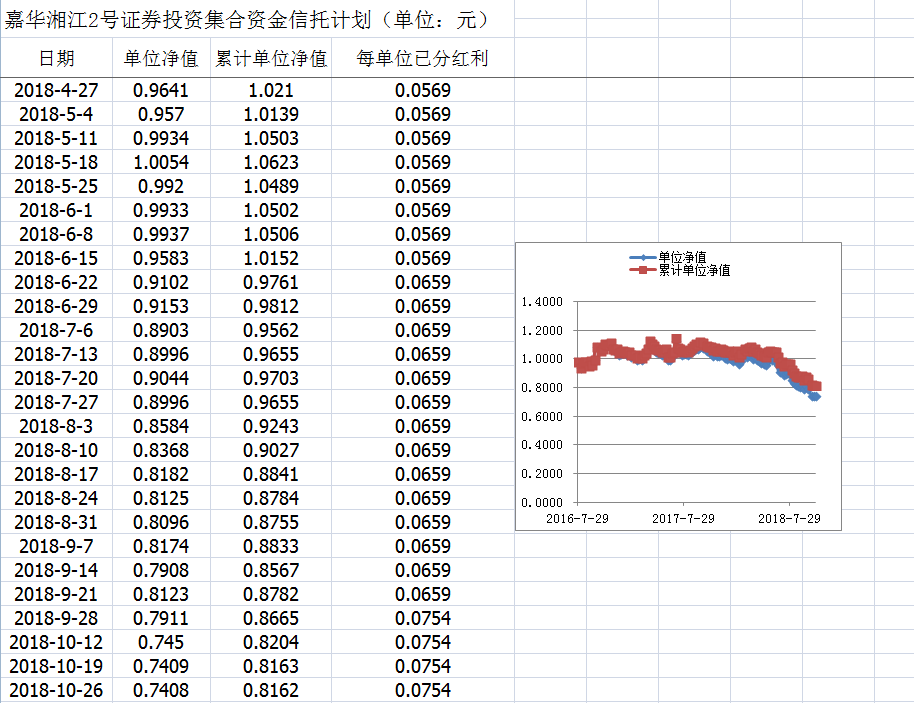
Task: Click the cell with value 0.9044
Action: click(161, 377)
